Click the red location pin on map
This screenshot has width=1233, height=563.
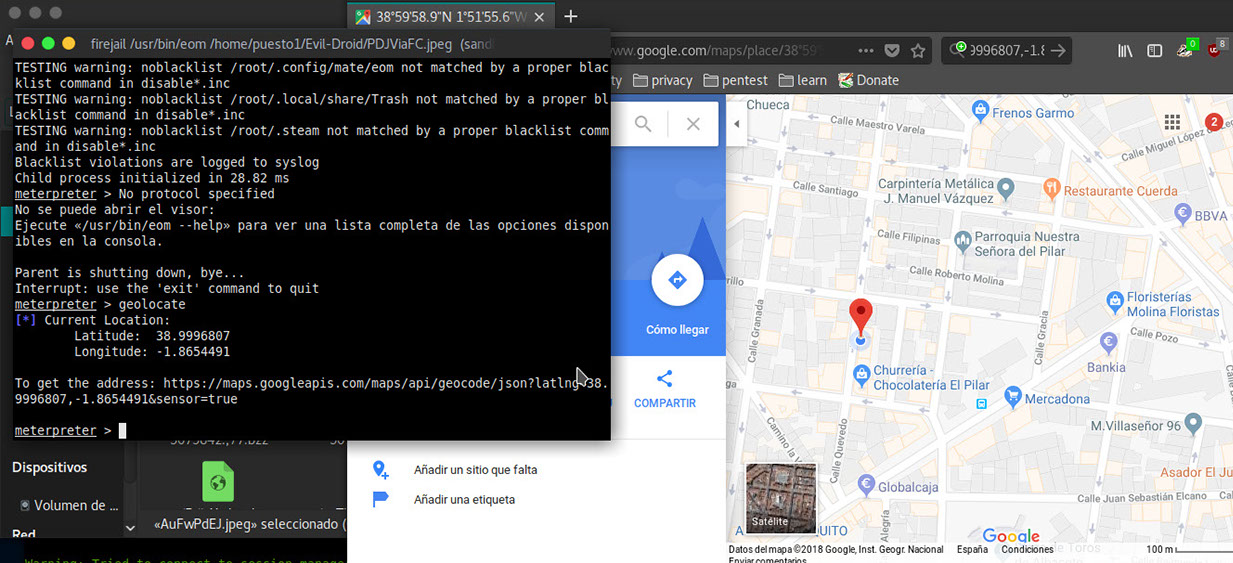860,316
